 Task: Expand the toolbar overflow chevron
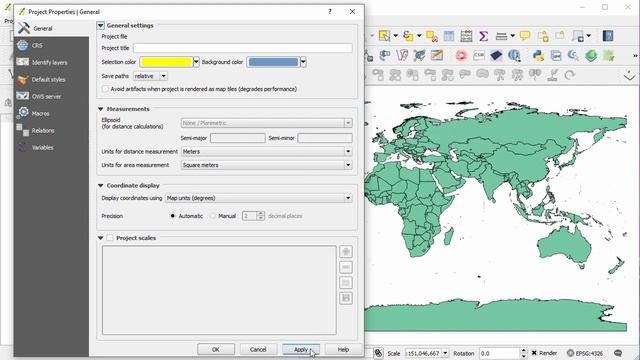point(635,56)
